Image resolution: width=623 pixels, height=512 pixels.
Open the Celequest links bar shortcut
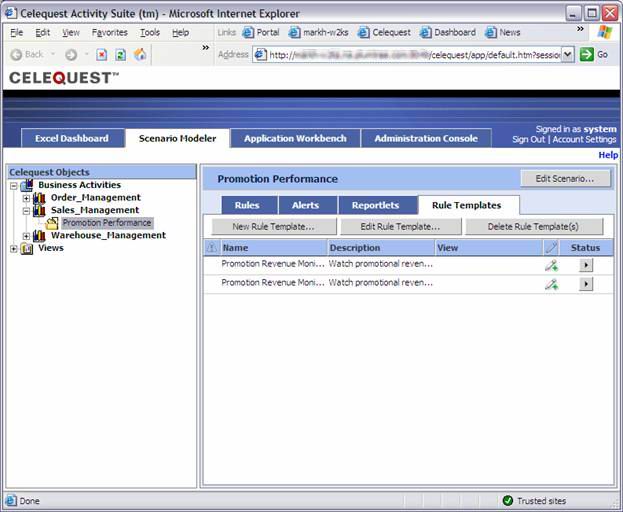click(x=384, y=33)
